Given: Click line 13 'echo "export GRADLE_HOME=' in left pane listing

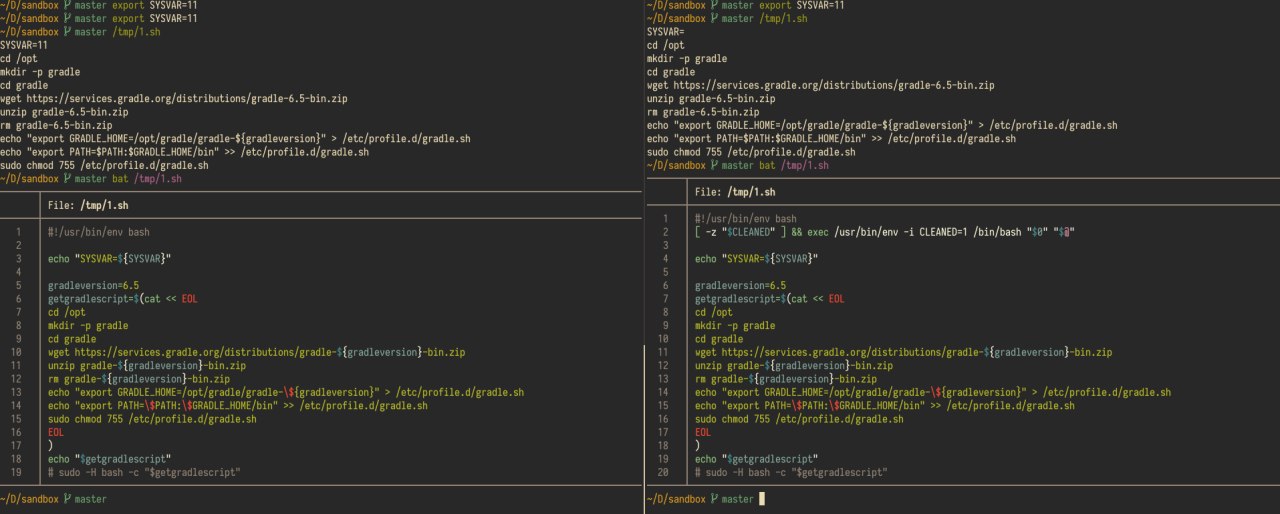Looking at the screenshot, I should pos(286,392).
